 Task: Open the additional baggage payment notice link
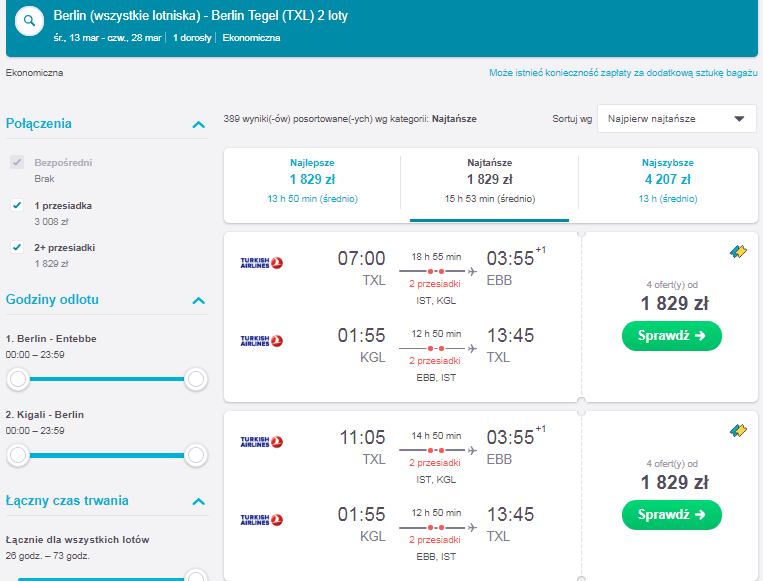pos(623,73)
